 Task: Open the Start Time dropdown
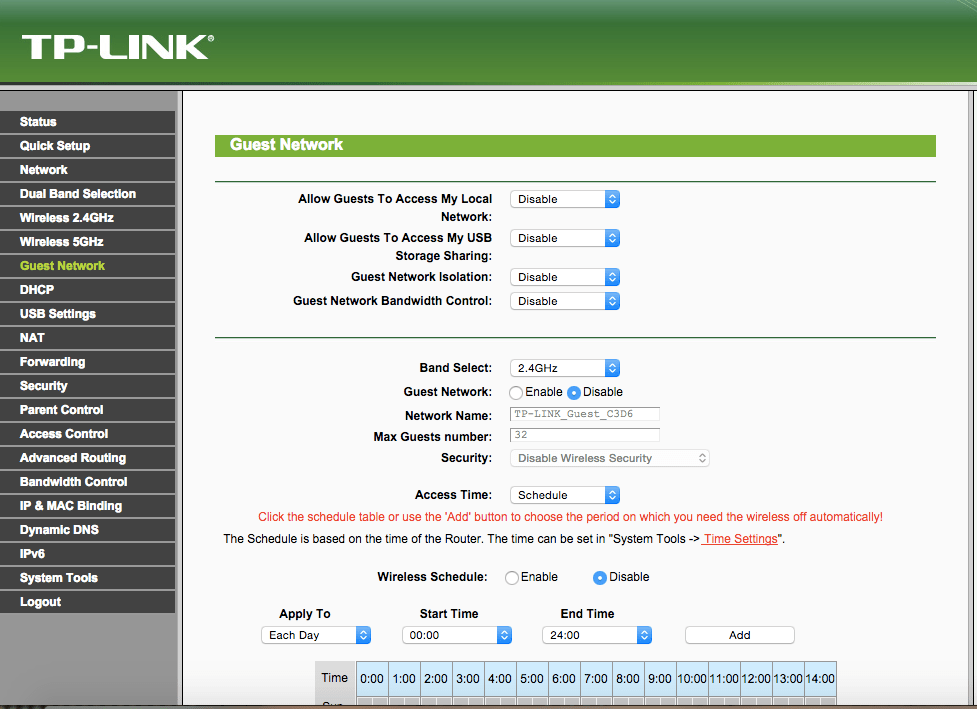pos(457,635)
